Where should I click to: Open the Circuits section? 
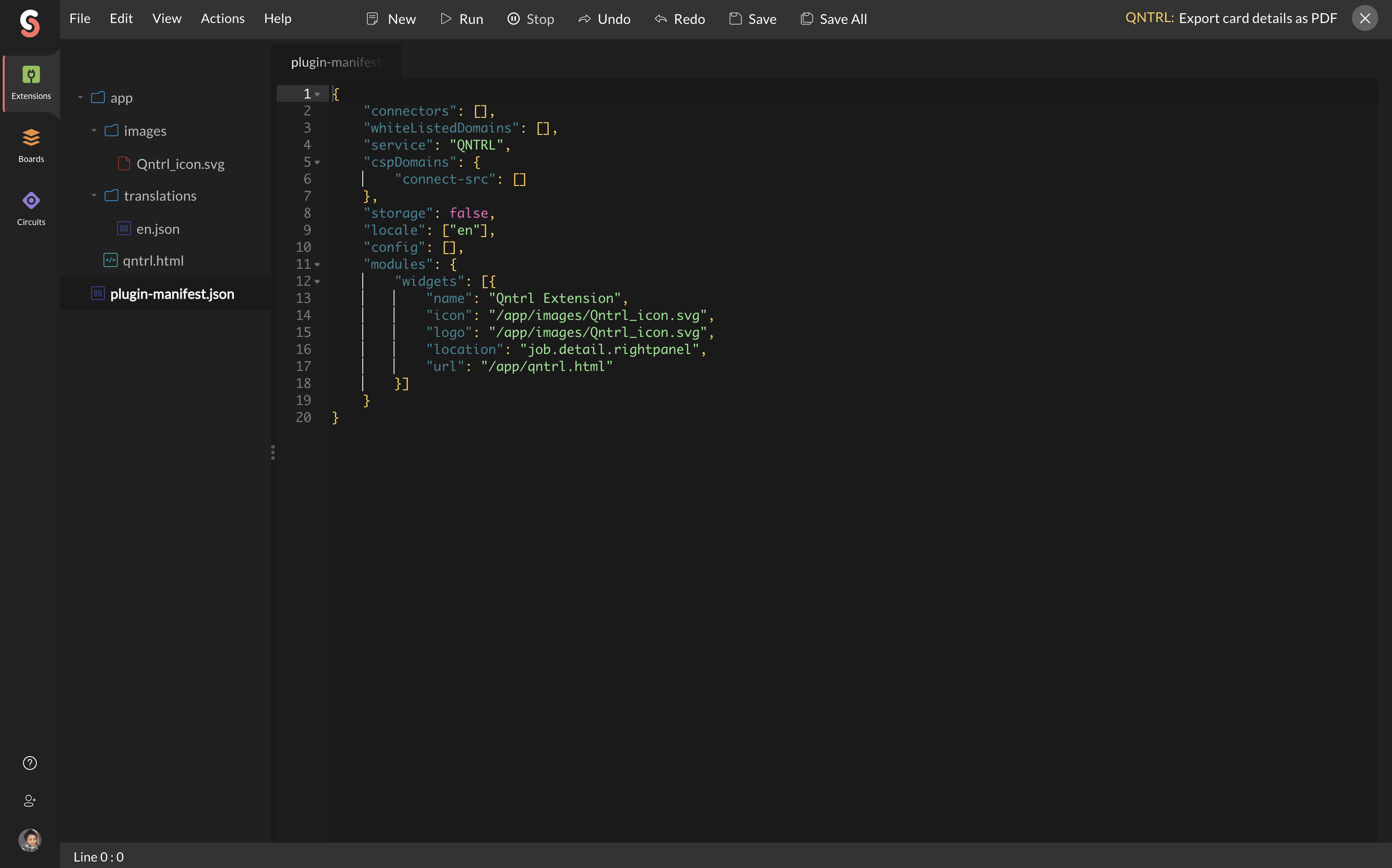[x=31, y=208]
